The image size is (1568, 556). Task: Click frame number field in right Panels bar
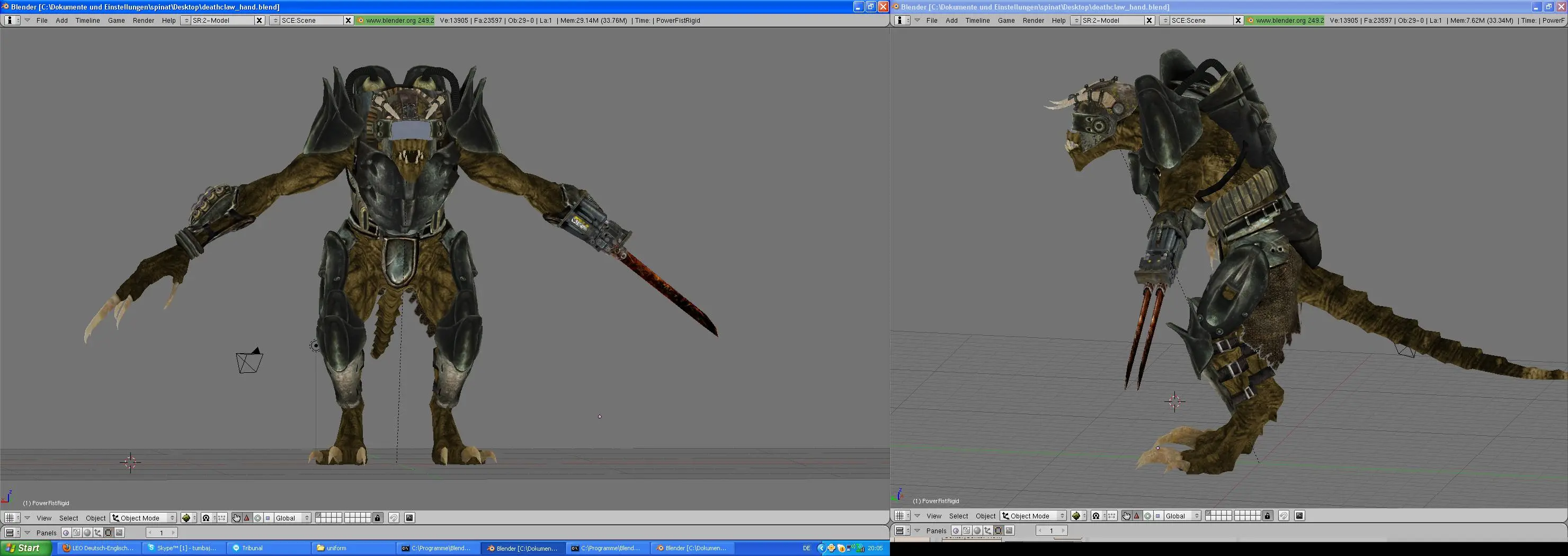coord(1052,531)
